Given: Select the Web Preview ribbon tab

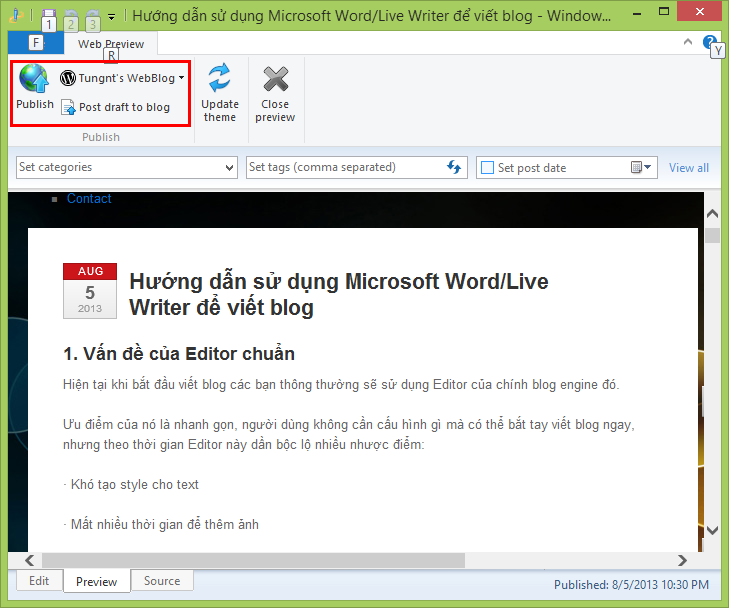Looking at the screenshot, I should point(111,44).
